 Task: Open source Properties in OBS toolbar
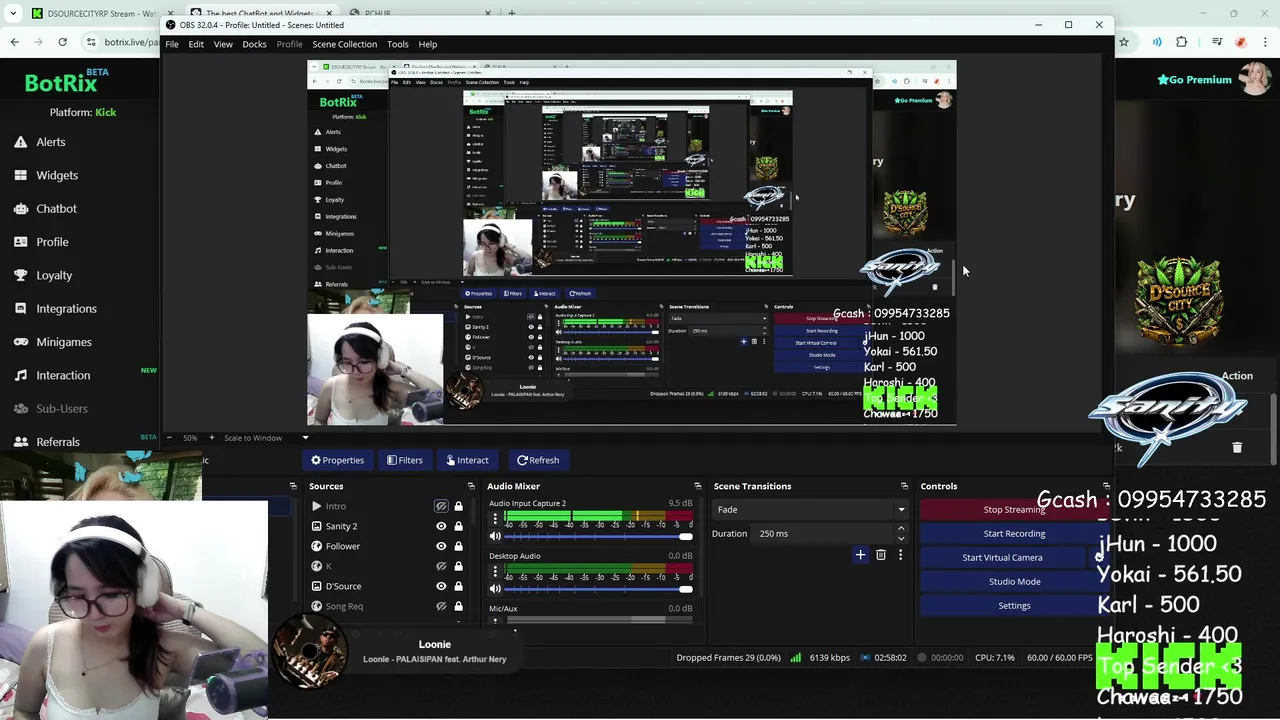tap(337, 460)
